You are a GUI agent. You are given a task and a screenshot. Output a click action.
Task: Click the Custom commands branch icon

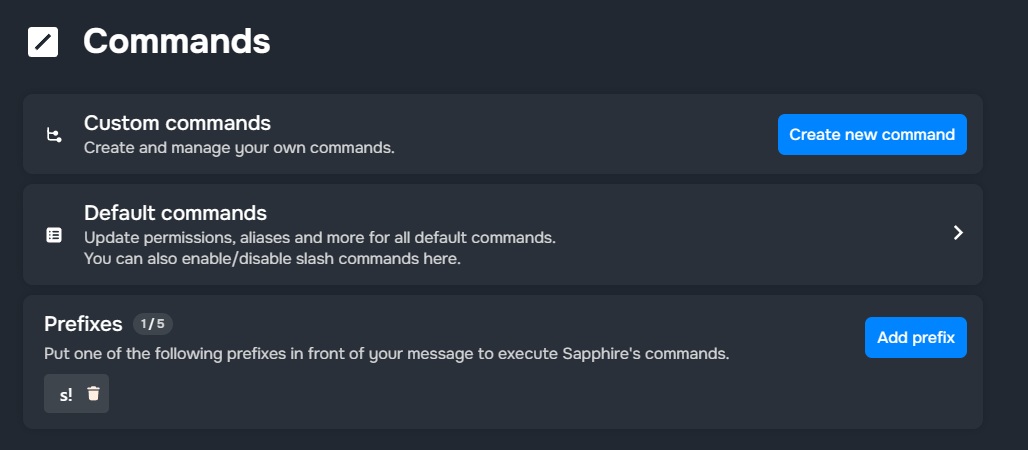[x=54, y=135]
